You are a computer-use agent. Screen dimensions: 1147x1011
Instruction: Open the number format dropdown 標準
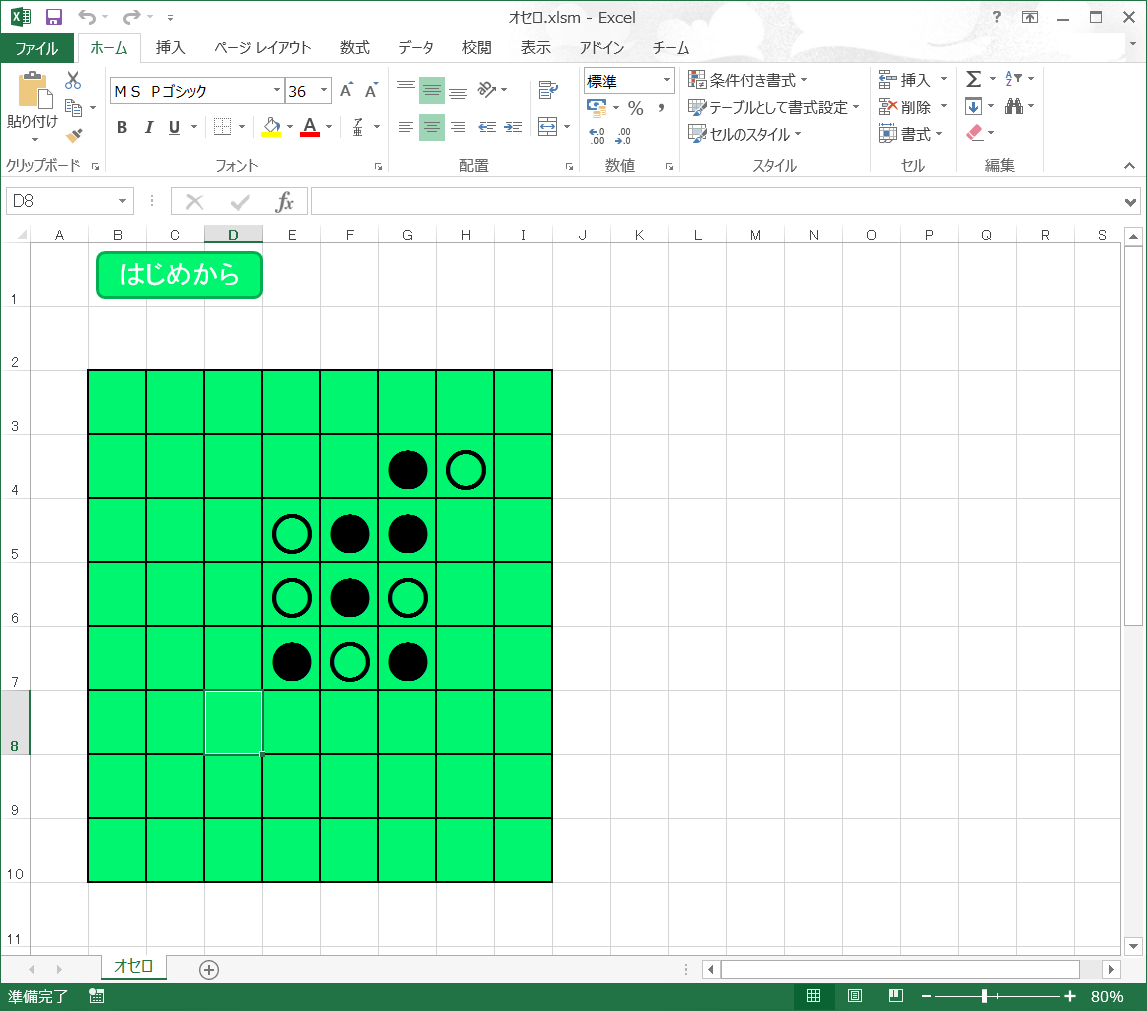tap(666, 81)
